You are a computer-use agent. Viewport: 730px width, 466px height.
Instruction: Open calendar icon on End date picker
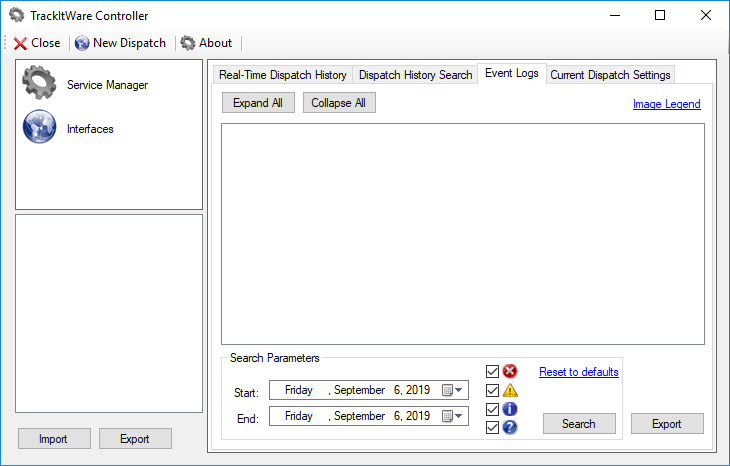coord(447,416)
